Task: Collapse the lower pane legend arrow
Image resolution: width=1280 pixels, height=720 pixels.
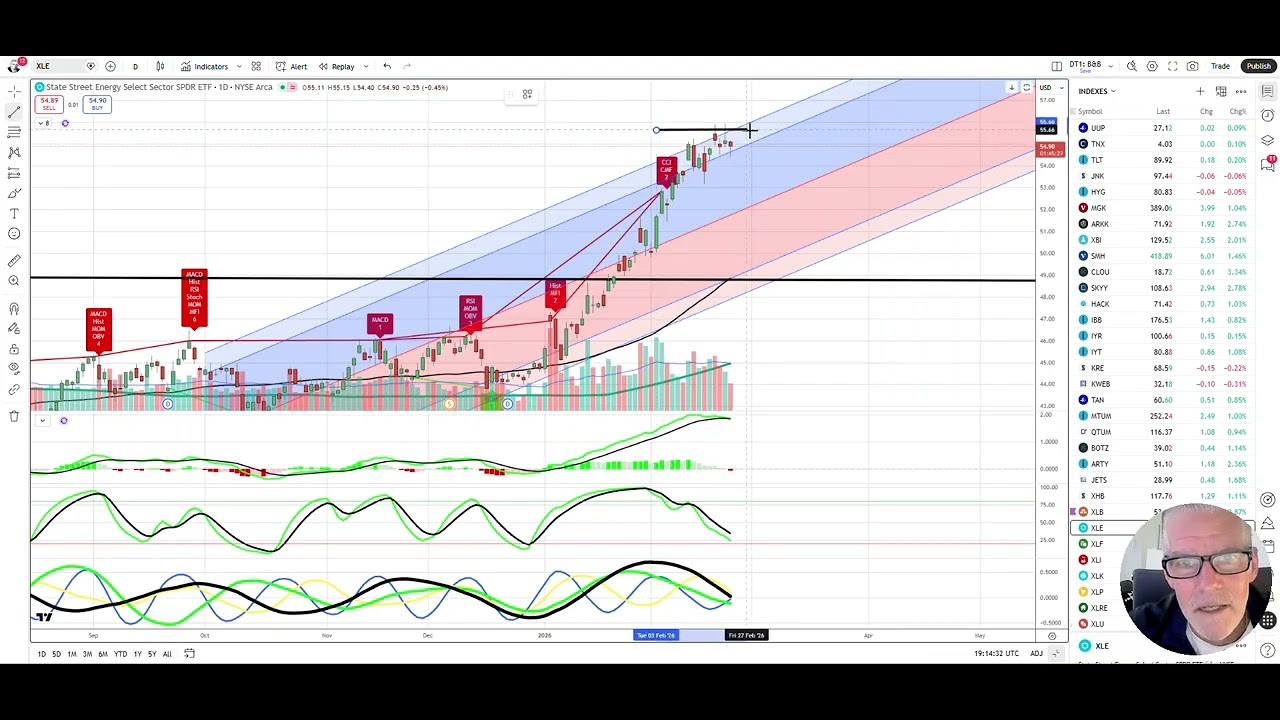Action: 42,420
